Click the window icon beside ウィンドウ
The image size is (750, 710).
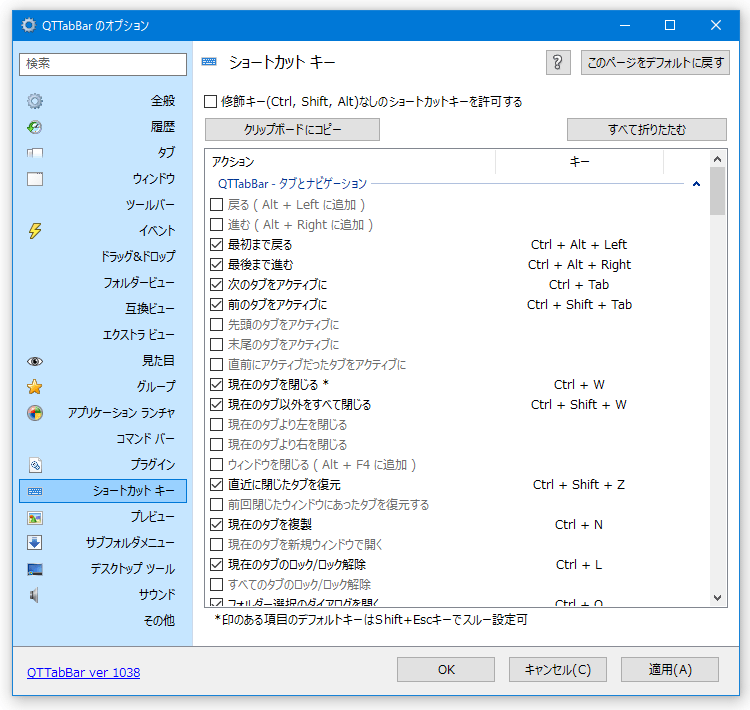[35, 179]
